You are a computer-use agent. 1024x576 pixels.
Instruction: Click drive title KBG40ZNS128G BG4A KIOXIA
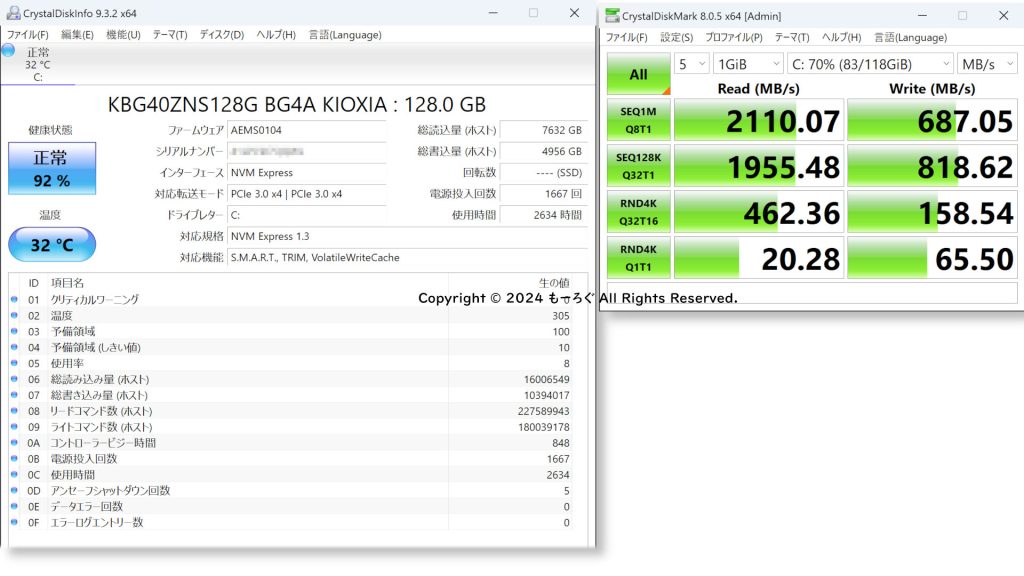point(297,104)
